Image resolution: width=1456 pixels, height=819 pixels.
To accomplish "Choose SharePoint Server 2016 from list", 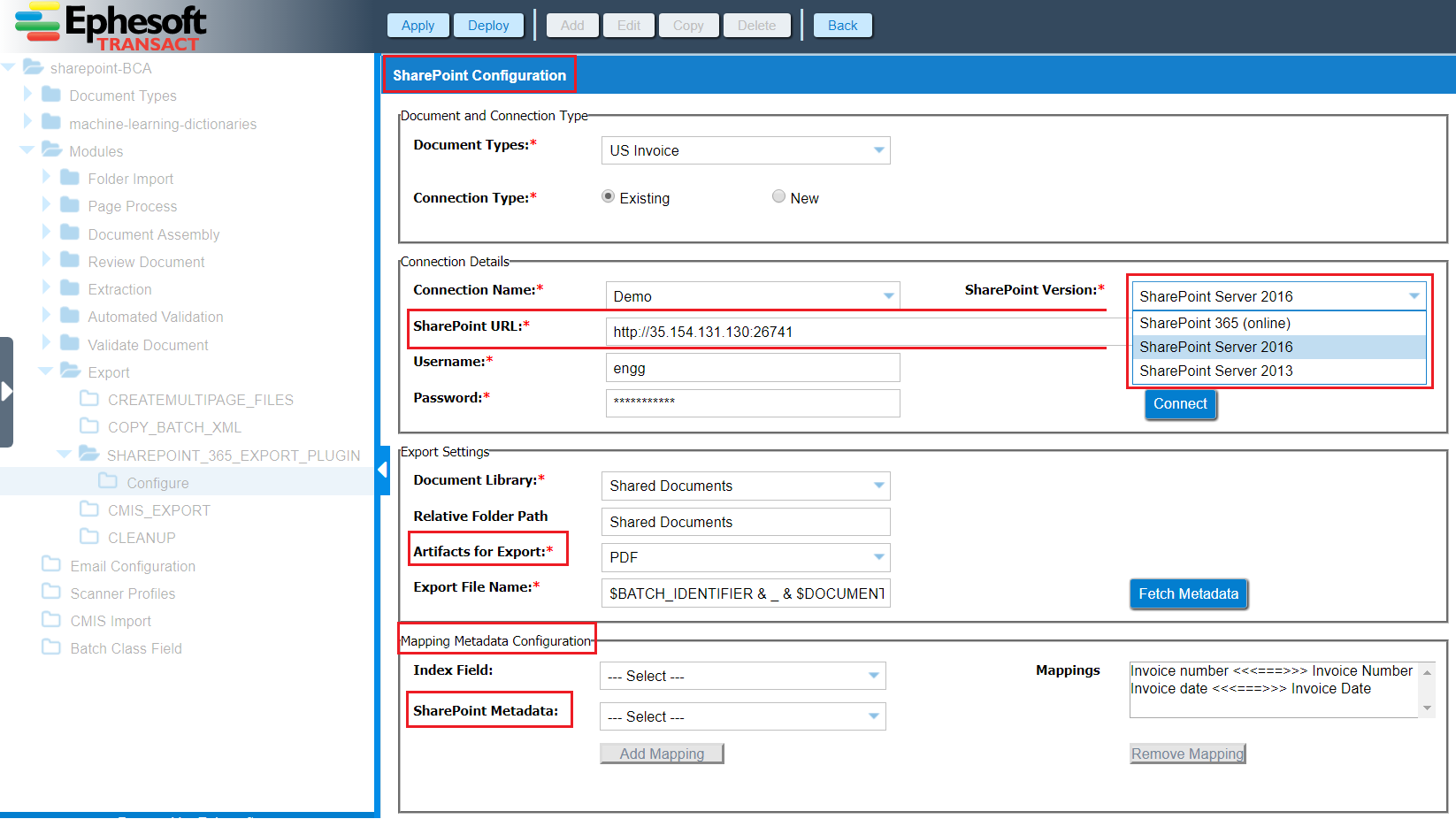I will (x=1279, y=347).
